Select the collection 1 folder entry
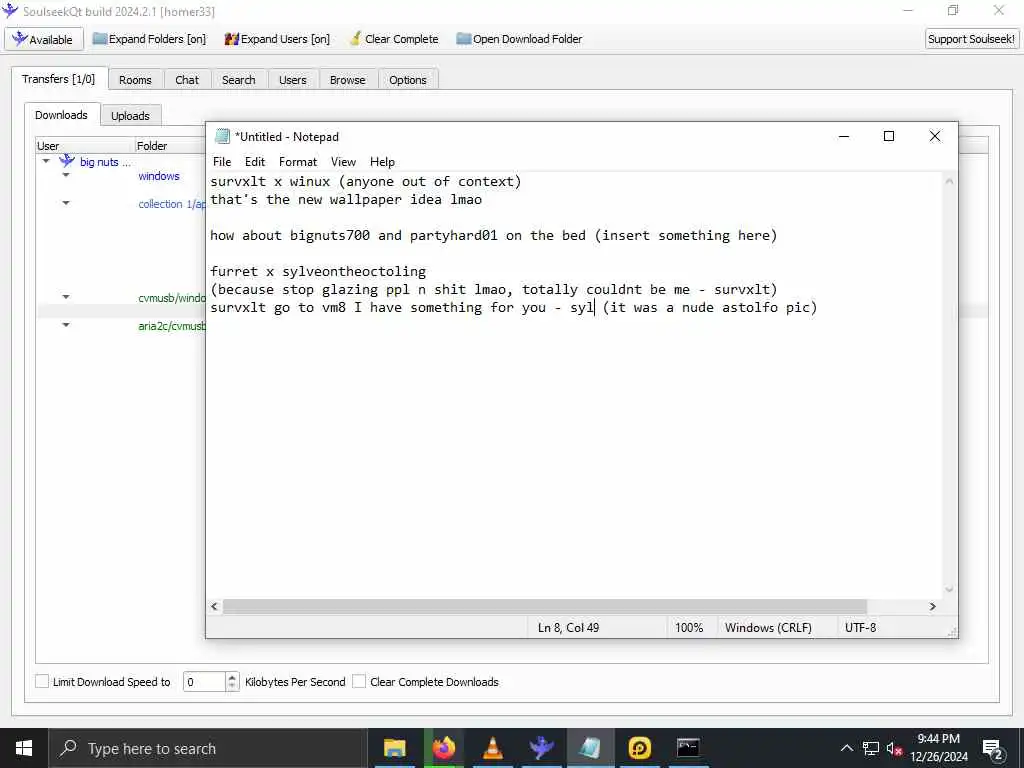The height and width of the screenshot is (768, 1024). [x=172, y=204]
